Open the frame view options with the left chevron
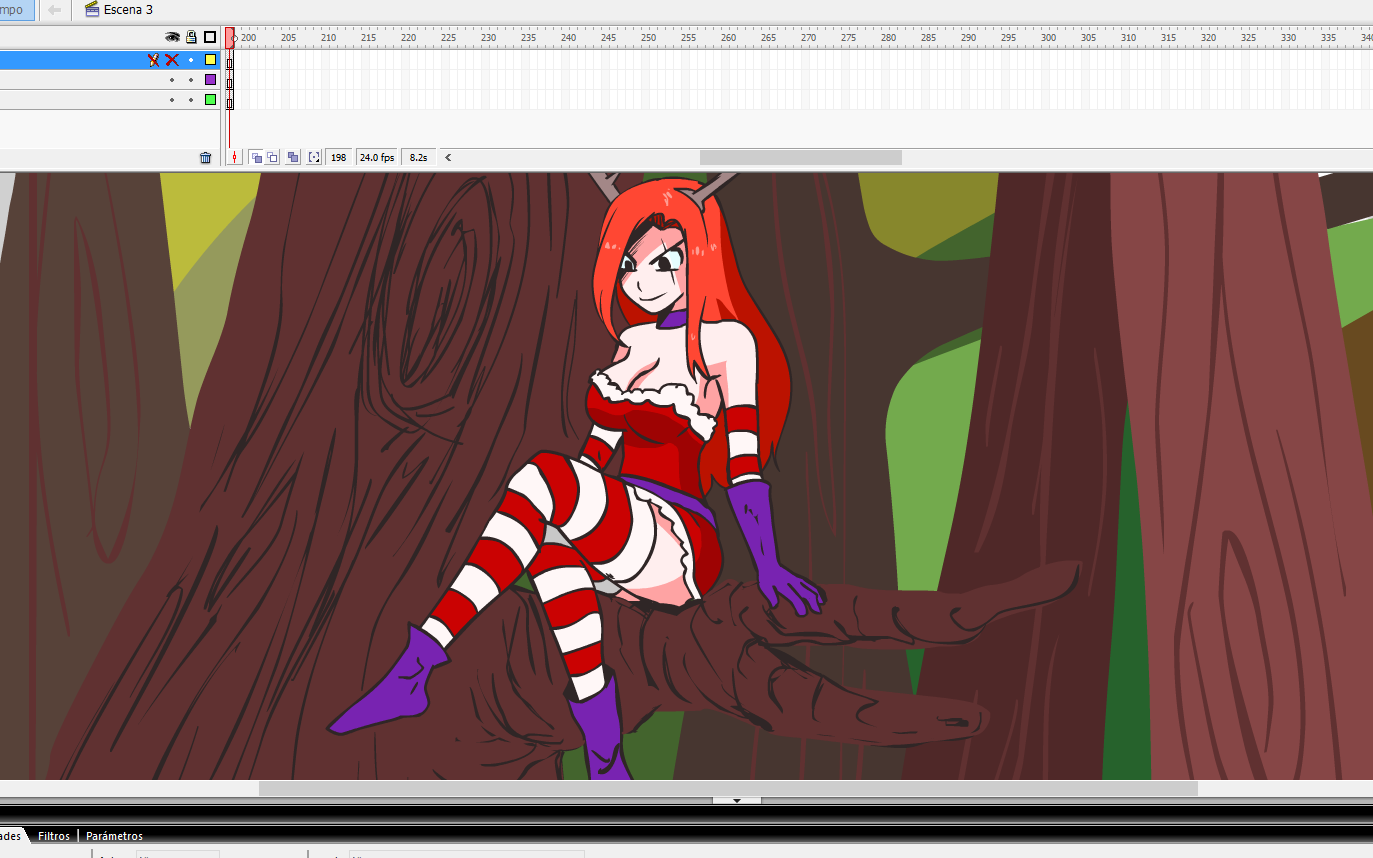The image size is (1373, 858). pos(447,157)
